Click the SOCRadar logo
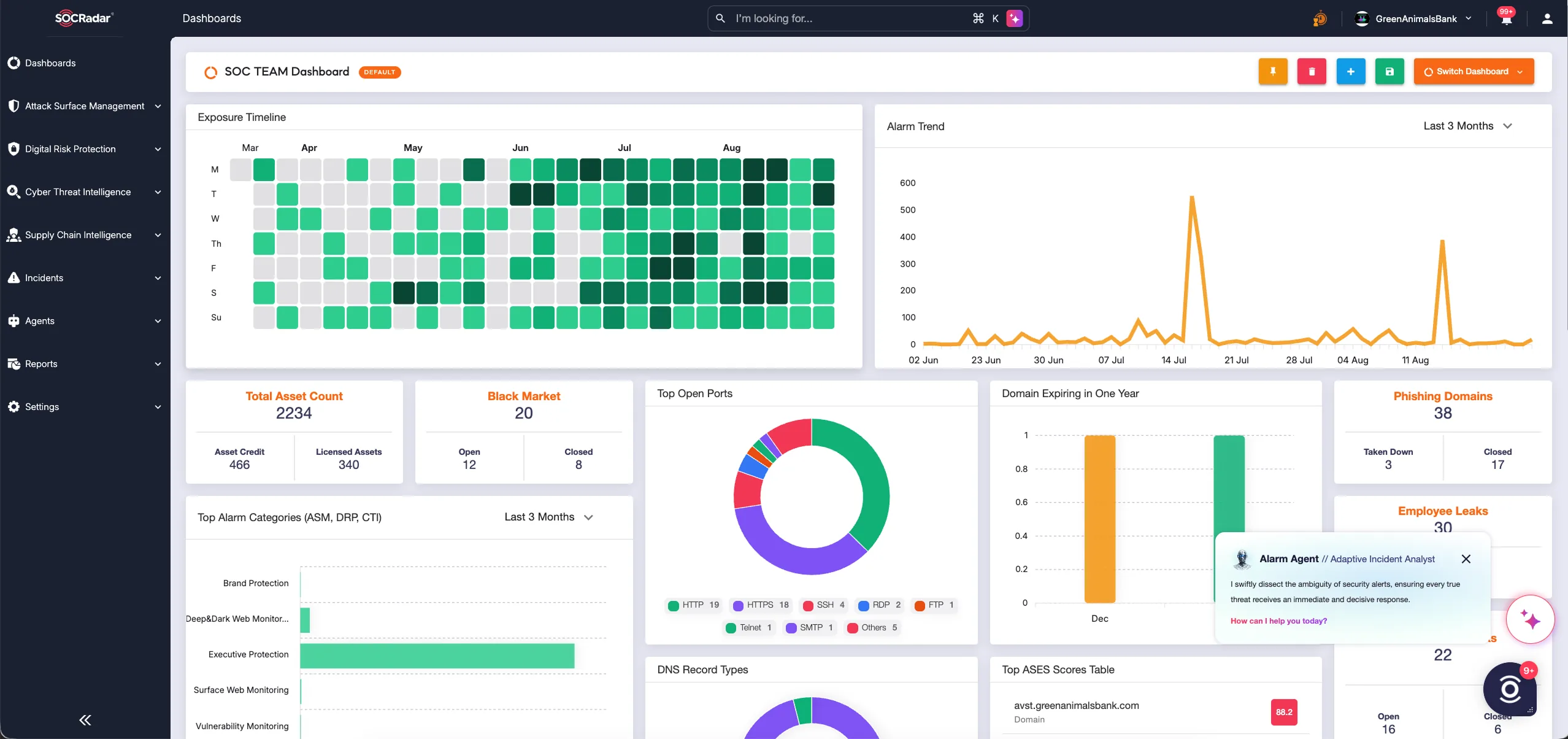This screenshot has width=1568, height=739. click(84, 18)
